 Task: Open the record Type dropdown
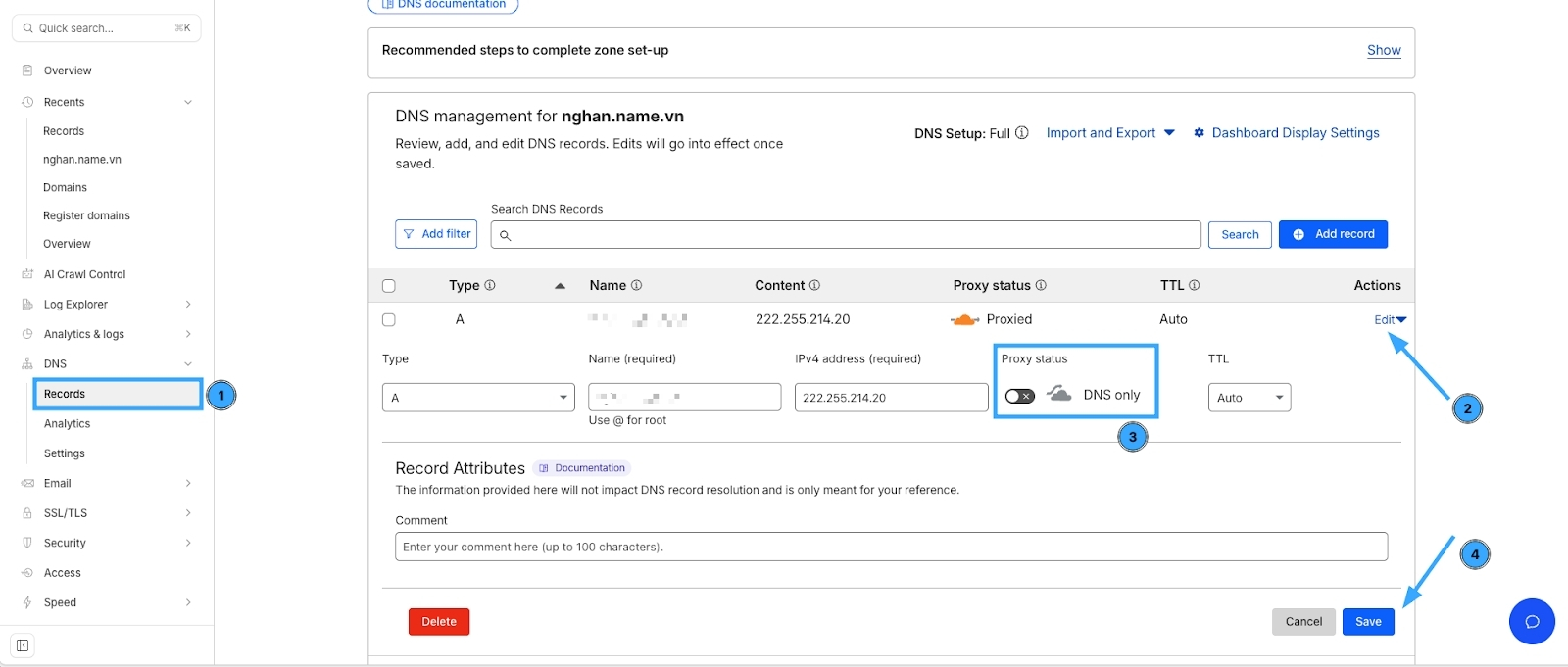[478, 398]
